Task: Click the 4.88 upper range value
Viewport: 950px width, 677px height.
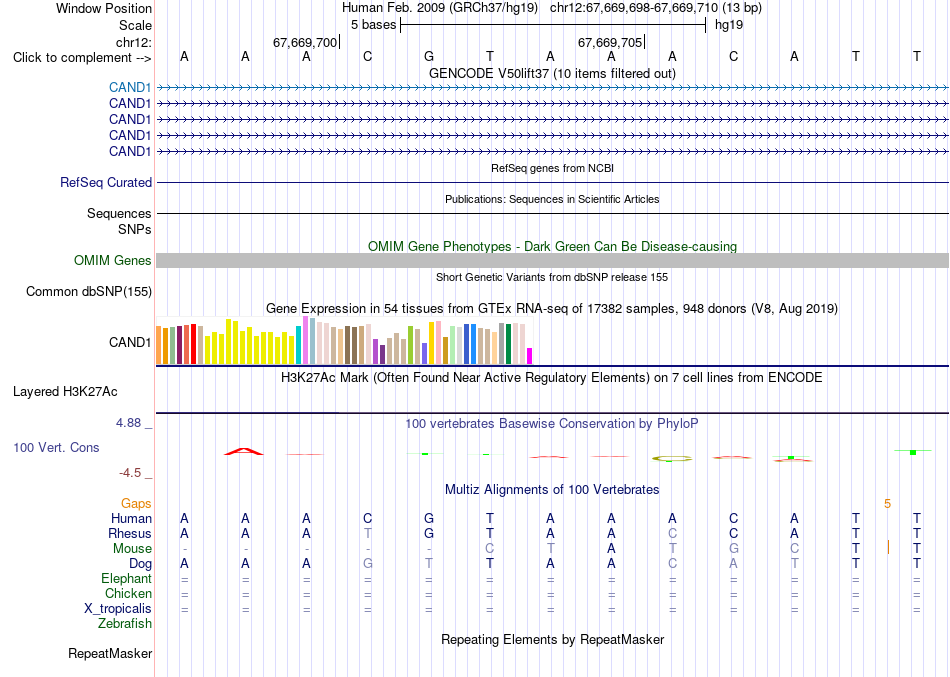Action: point(128,422)
